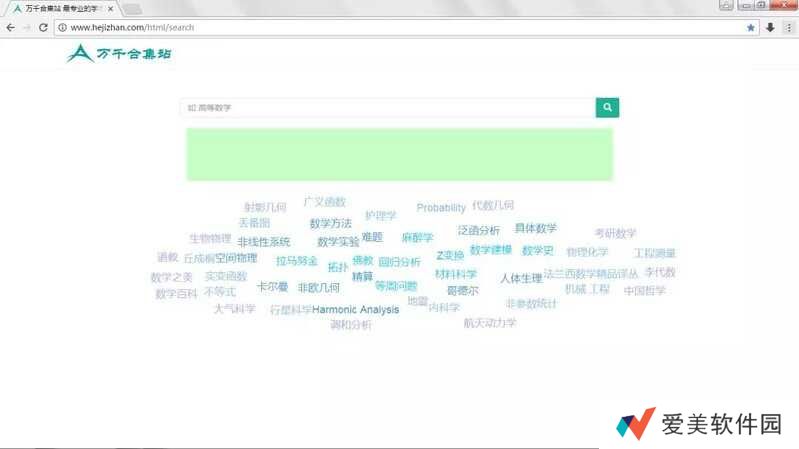Click the 非欧几何 tag
Image resolution: width=799 pixels, height=449 pixels.
coord(318,287)
